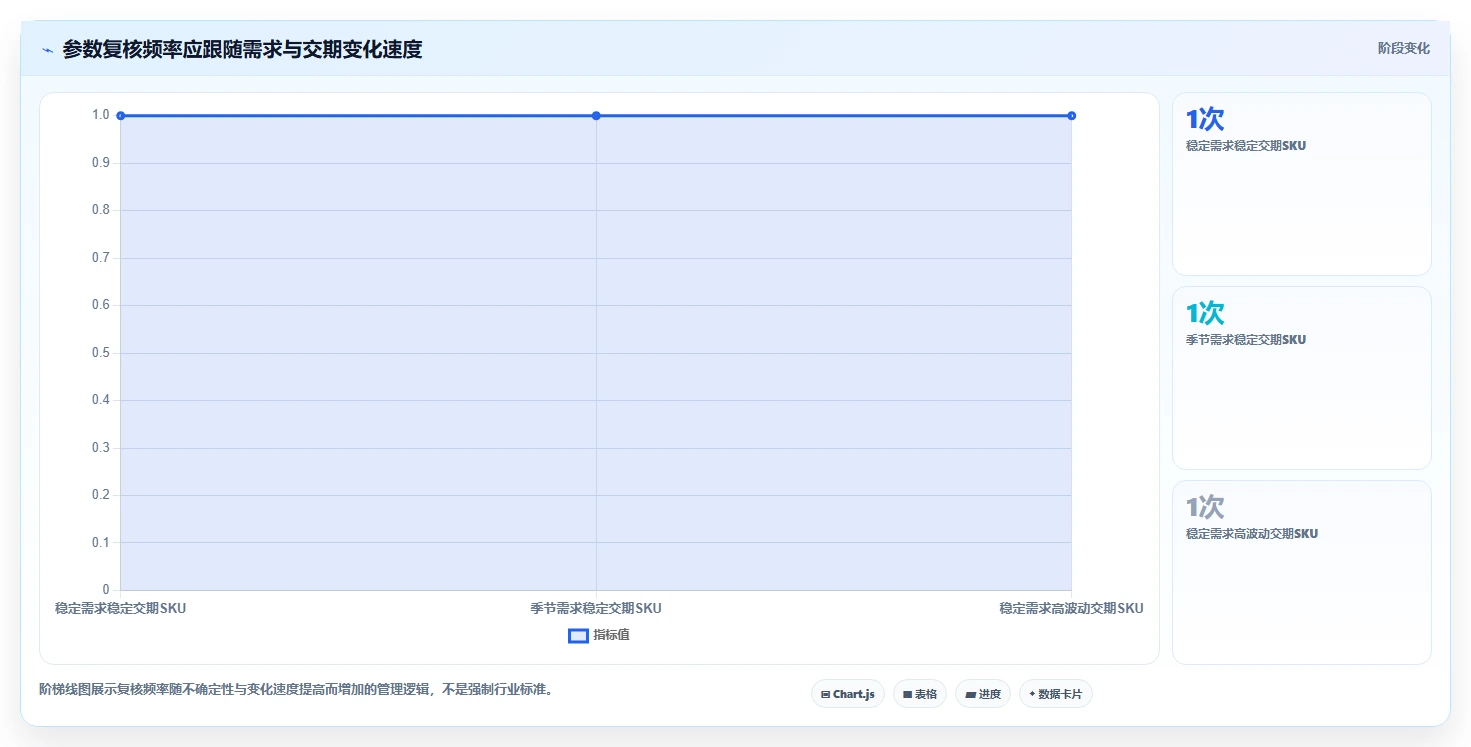The height and width of the screenshot is (747, 1471).
Task: Click the 数据卡片 tag button
Action: tap(1055, 694)
